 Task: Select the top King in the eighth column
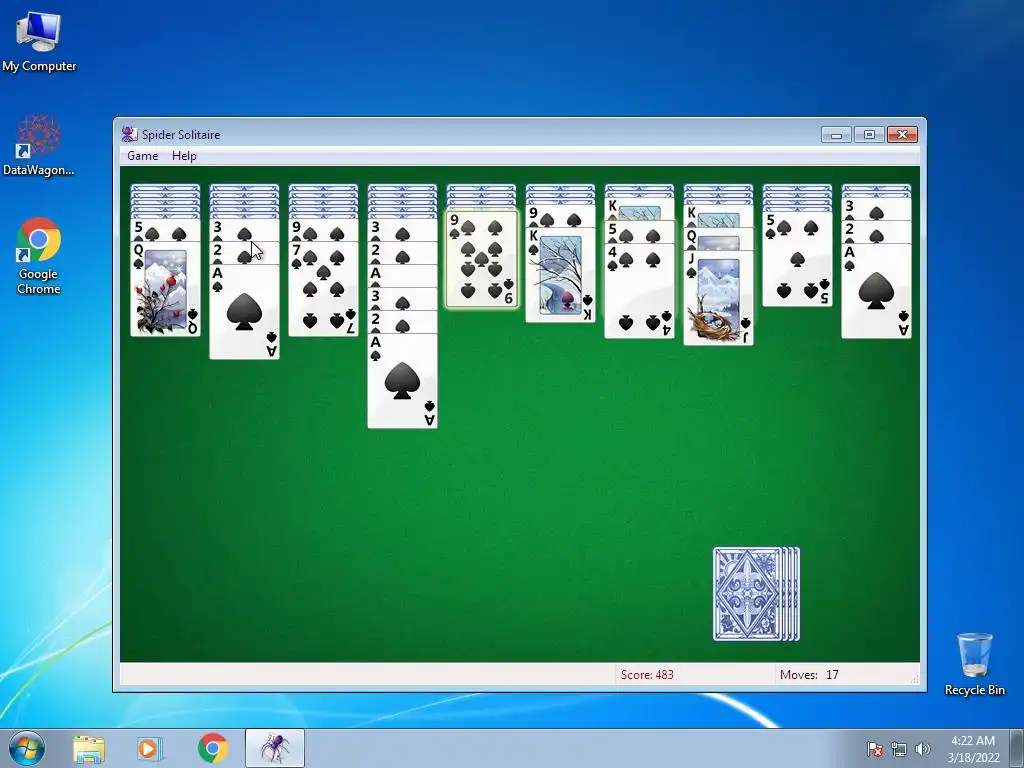point(718,216)
